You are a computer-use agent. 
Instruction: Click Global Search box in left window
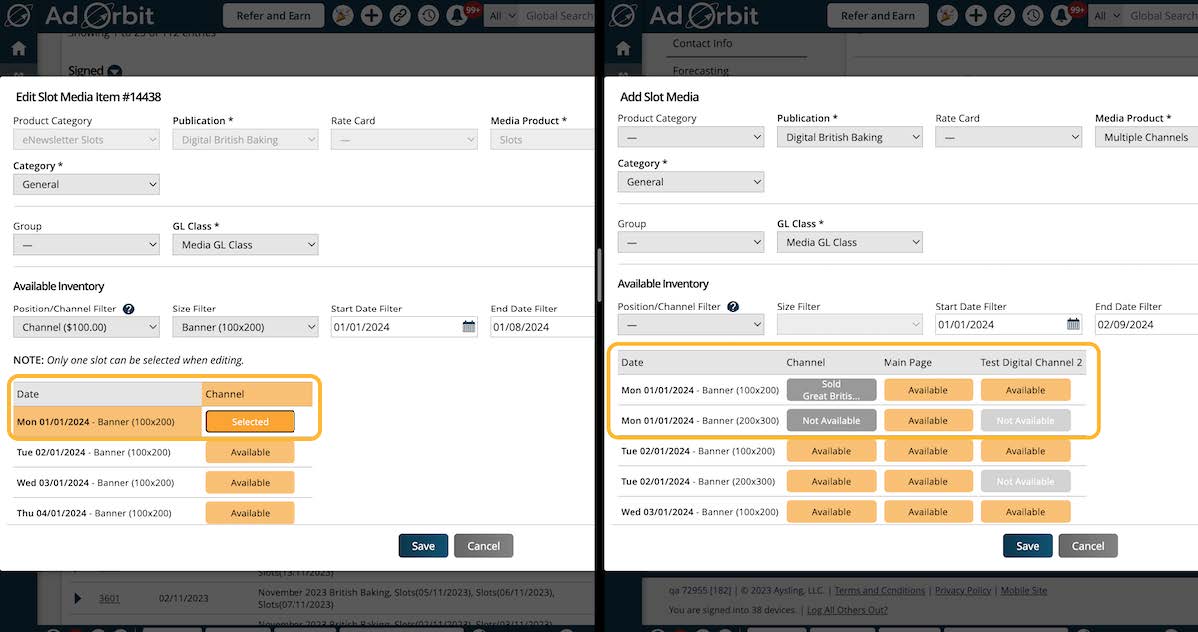click(559, 15)
